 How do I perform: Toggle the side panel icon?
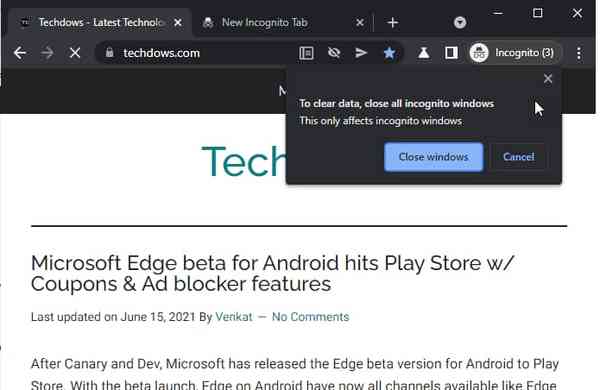pyautogui.click(x=451, y=53)
